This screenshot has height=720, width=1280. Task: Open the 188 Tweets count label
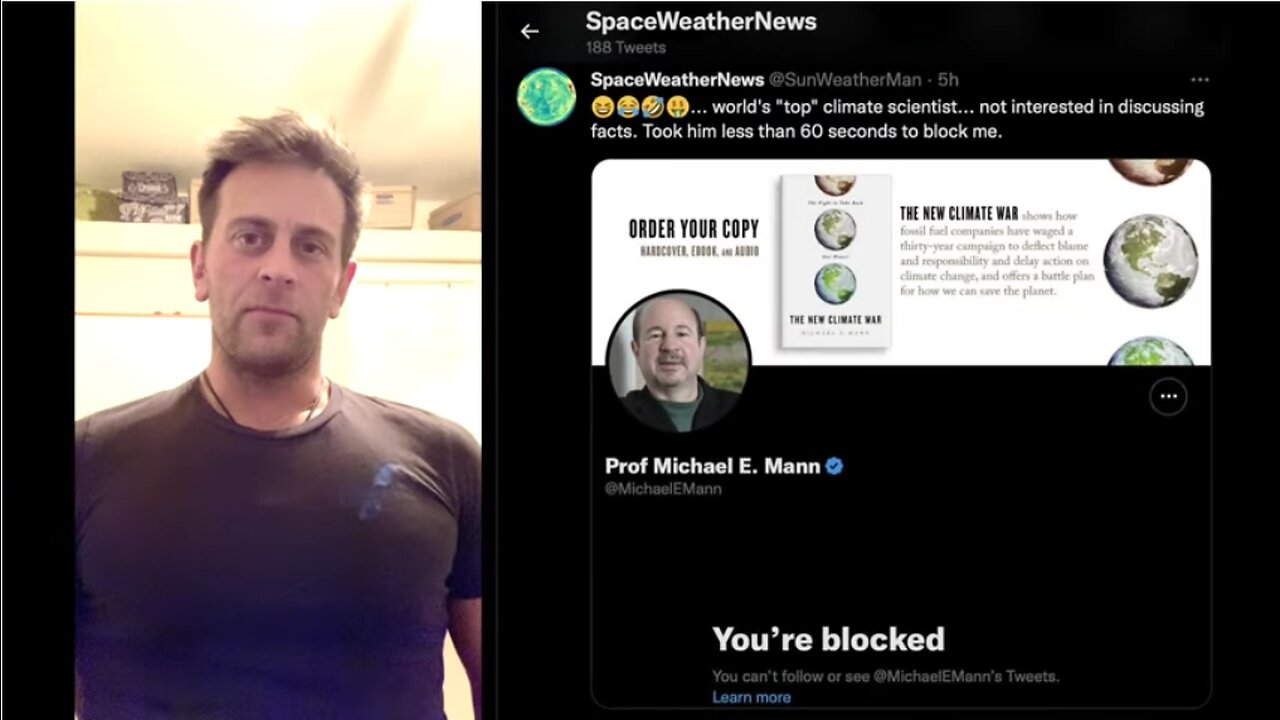pyautogui.click(x=624, y=47)
